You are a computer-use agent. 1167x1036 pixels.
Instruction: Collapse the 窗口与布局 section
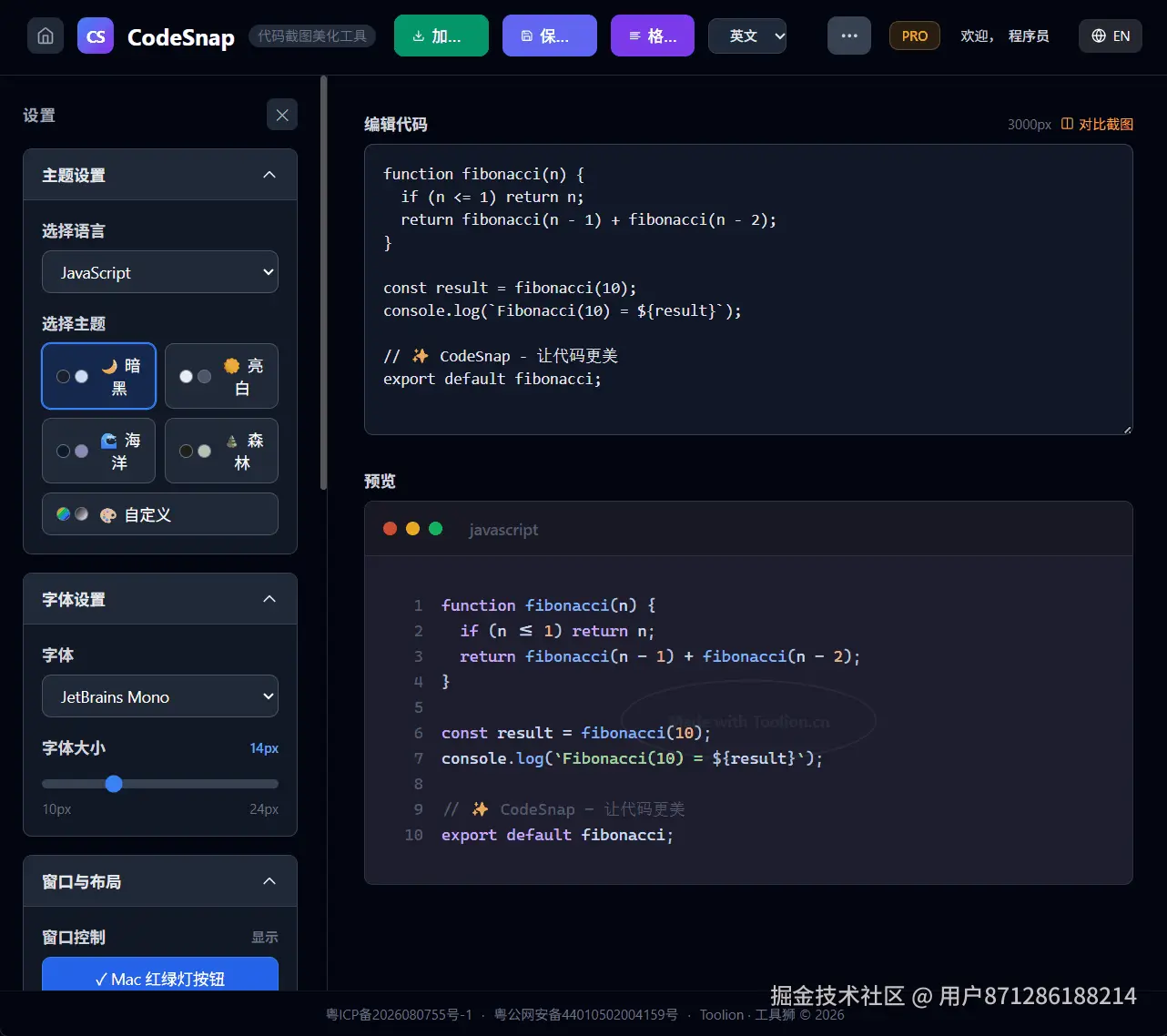click(160, 881)
